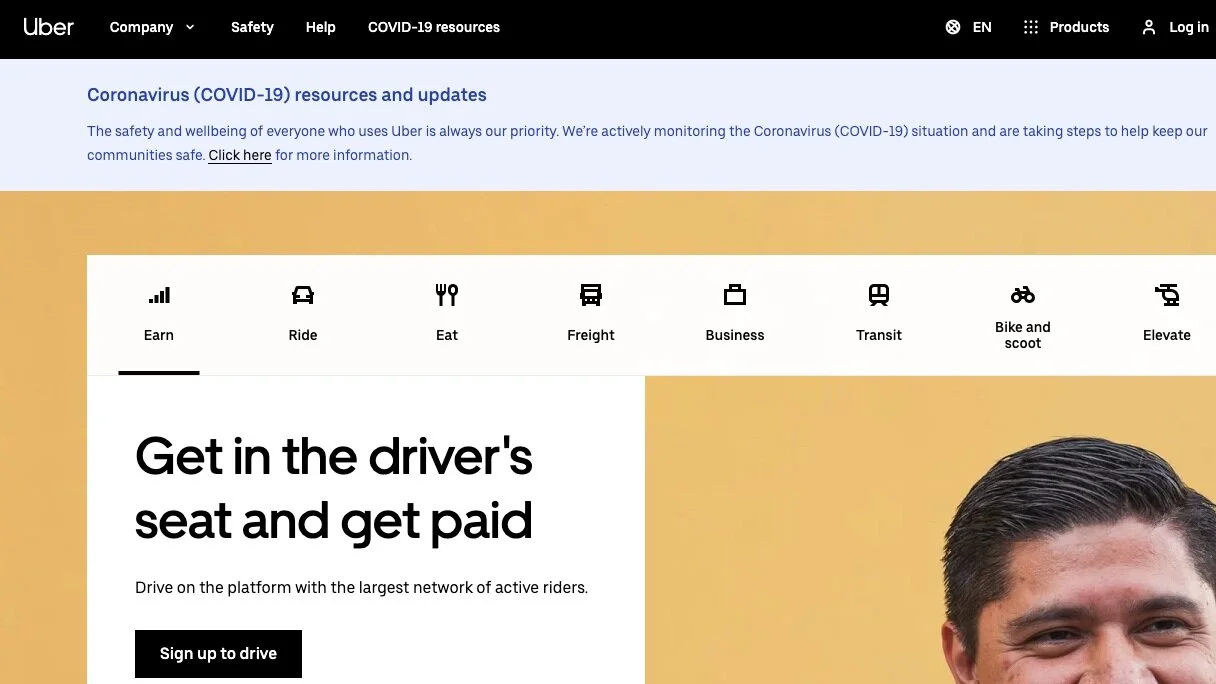1216x684 pixels.
Task: Follow the Click here link
Action: [240, 155]
